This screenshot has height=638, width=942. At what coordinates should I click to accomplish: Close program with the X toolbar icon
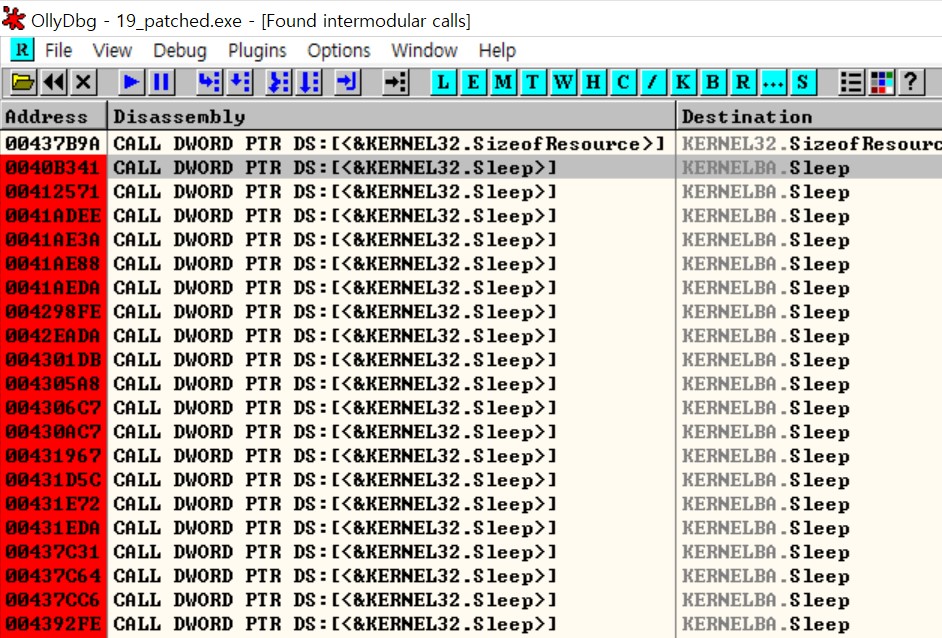click(x=84, y=82)
